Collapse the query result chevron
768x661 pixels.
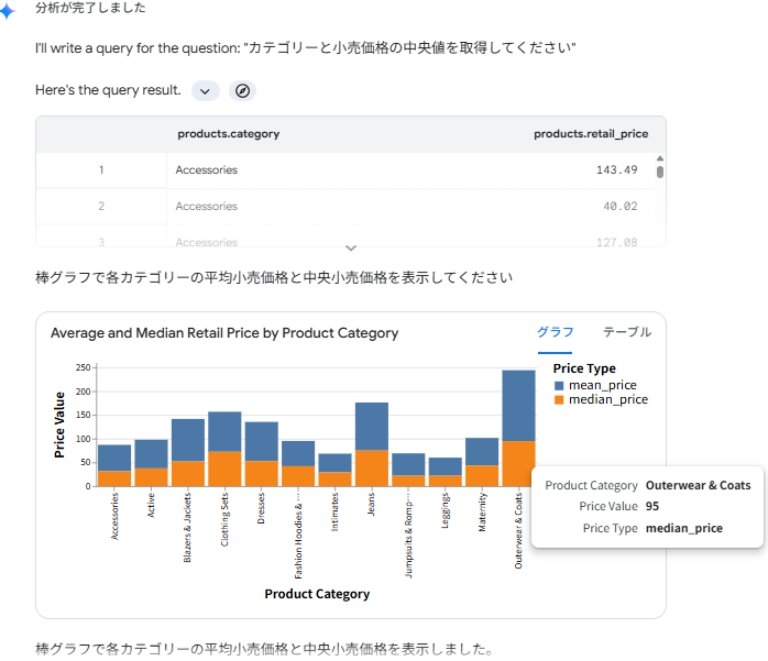click(x=205, y=91)
